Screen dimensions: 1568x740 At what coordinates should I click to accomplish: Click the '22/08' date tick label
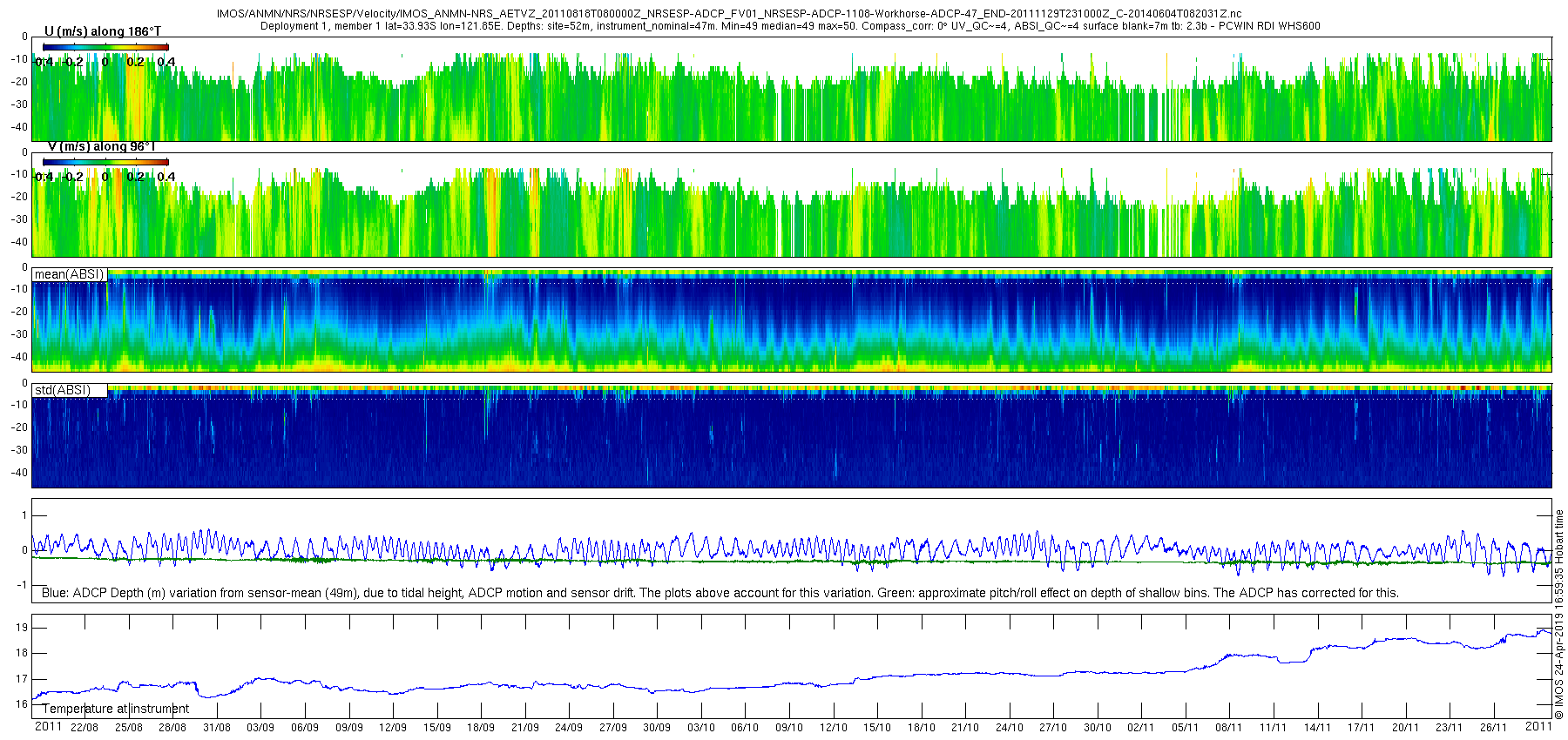click(x=84, y=728)
